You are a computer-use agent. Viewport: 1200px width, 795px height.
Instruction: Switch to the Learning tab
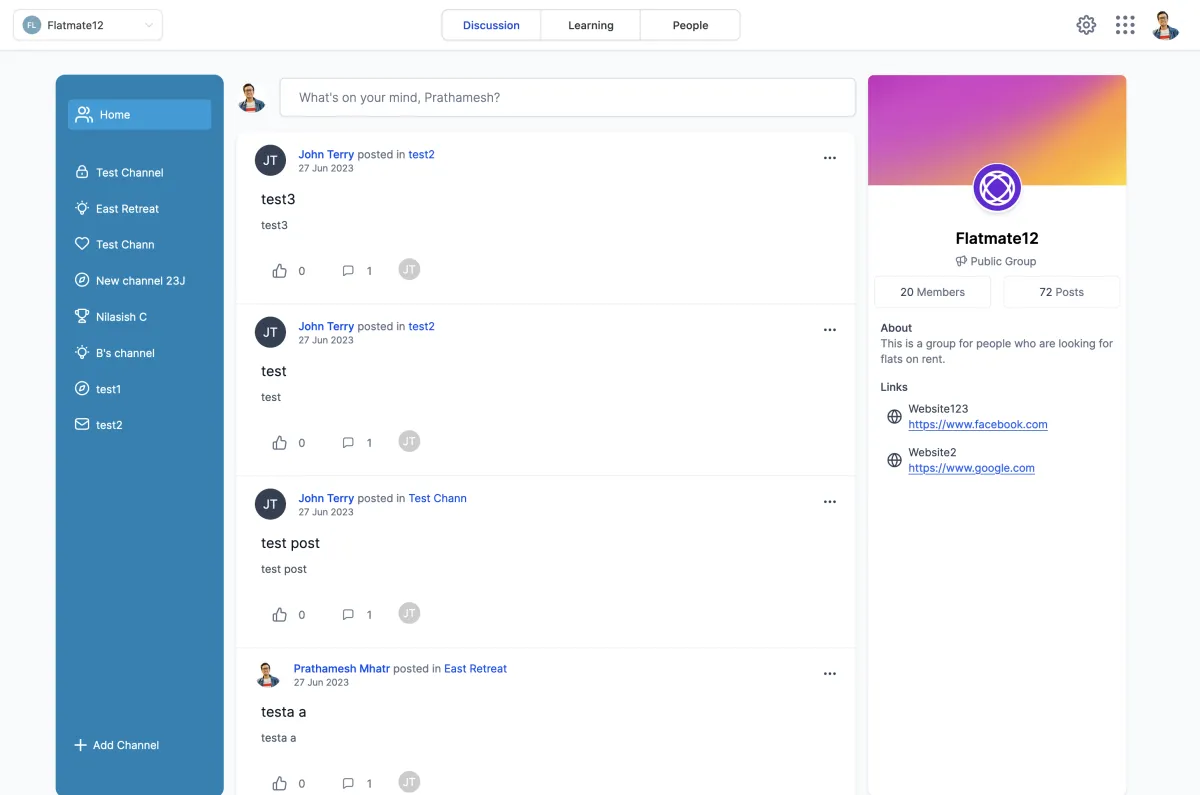click(591, 25)
